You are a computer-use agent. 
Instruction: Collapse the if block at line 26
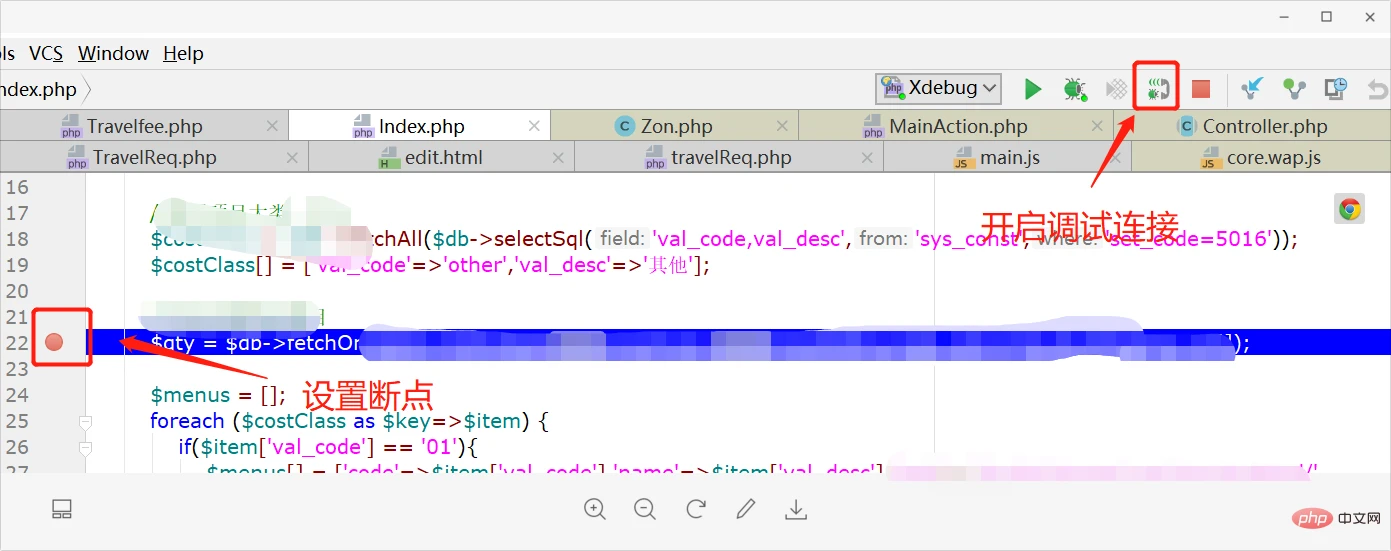[85, 448]
